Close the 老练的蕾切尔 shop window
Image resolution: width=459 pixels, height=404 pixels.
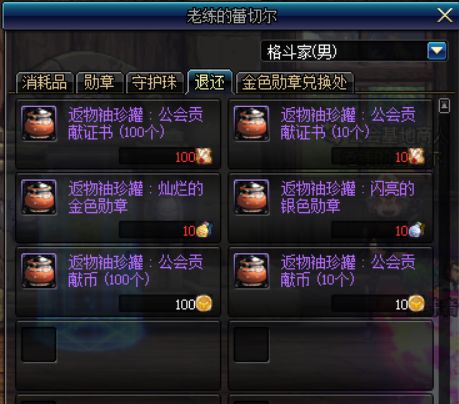[445, 16]
